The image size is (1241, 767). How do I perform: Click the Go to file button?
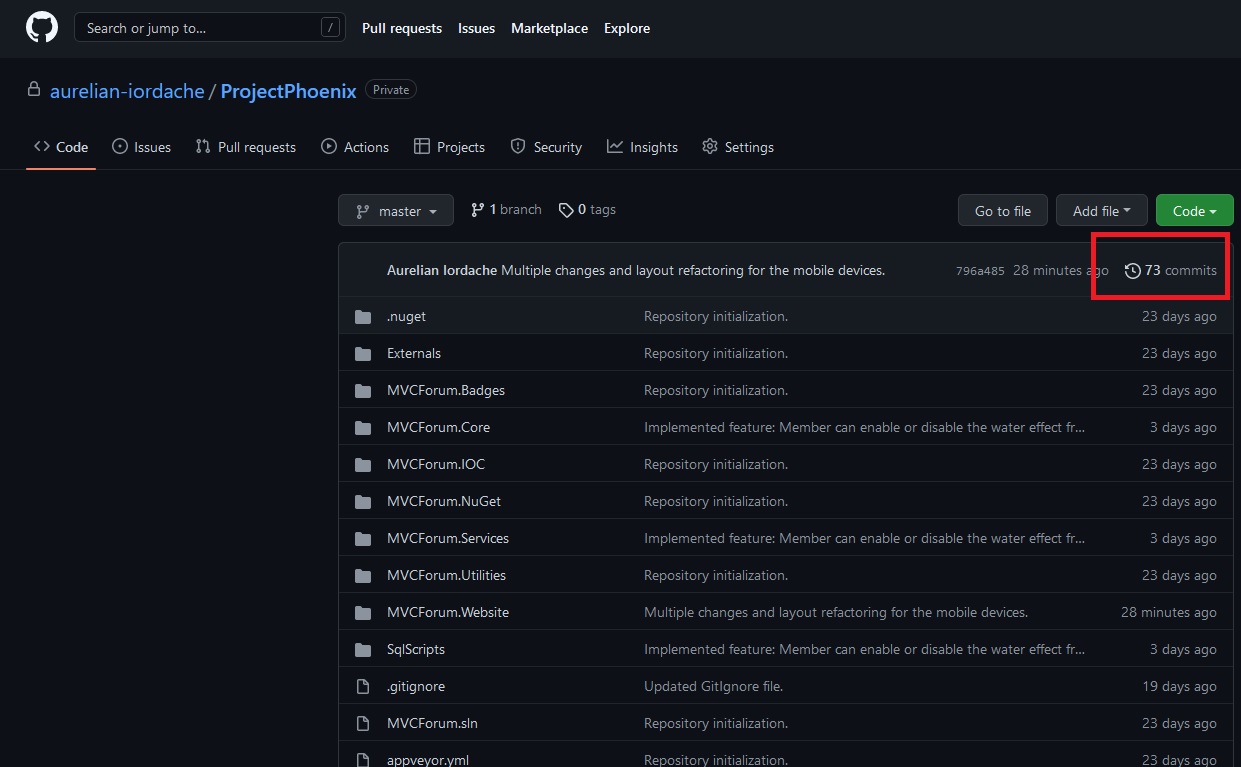click(x=1003, y=211)
